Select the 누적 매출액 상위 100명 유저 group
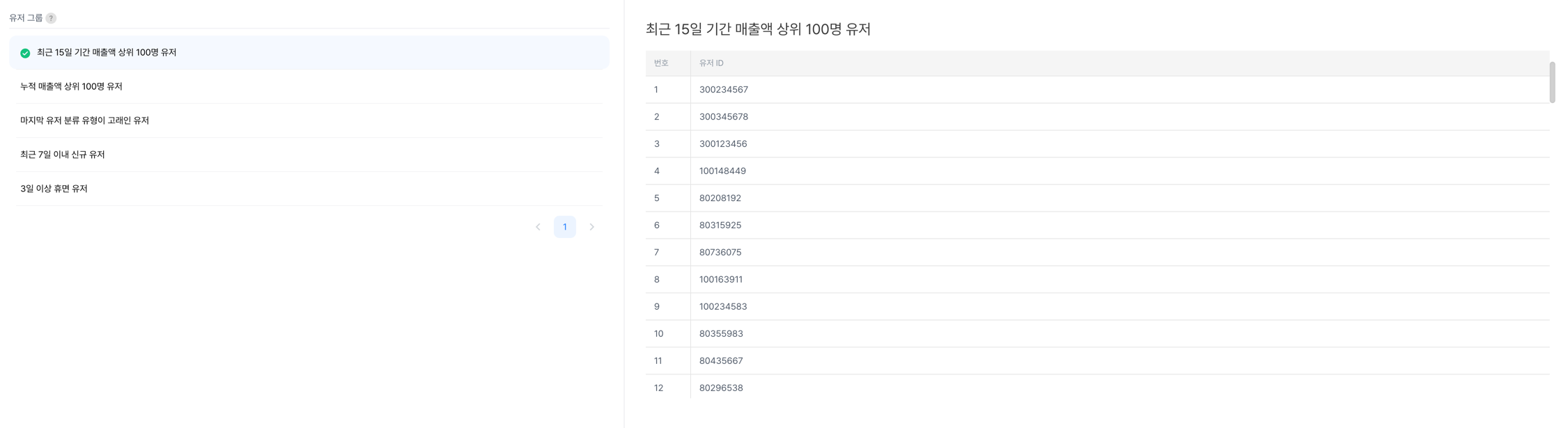 (71, 86)
